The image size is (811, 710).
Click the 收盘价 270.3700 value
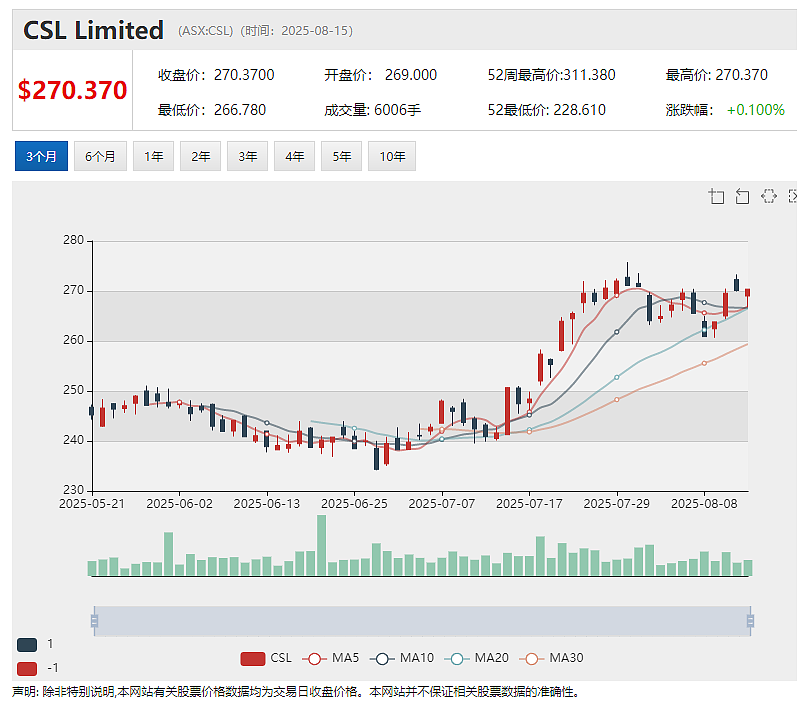pyautogui.click(x=244, y=75)
